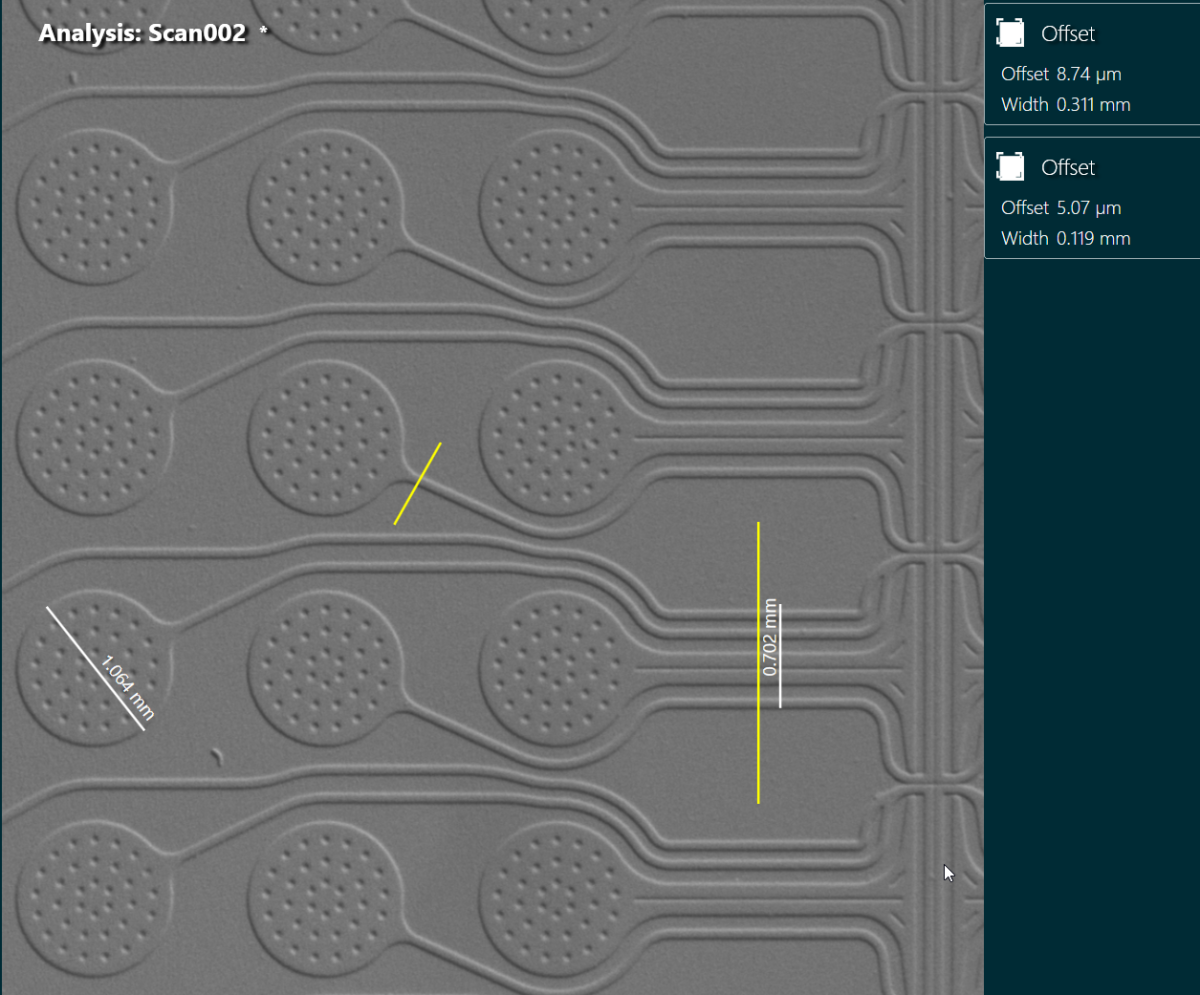The width and height of the screenshot is (1200, 995).
Task: Click the Analysis: Scan002 title
Action: point(142,33)
